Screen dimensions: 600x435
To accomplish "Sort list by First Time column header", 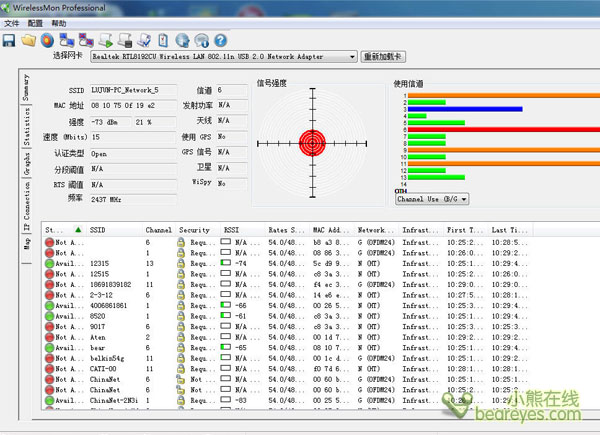I will [x=466, y=230].
